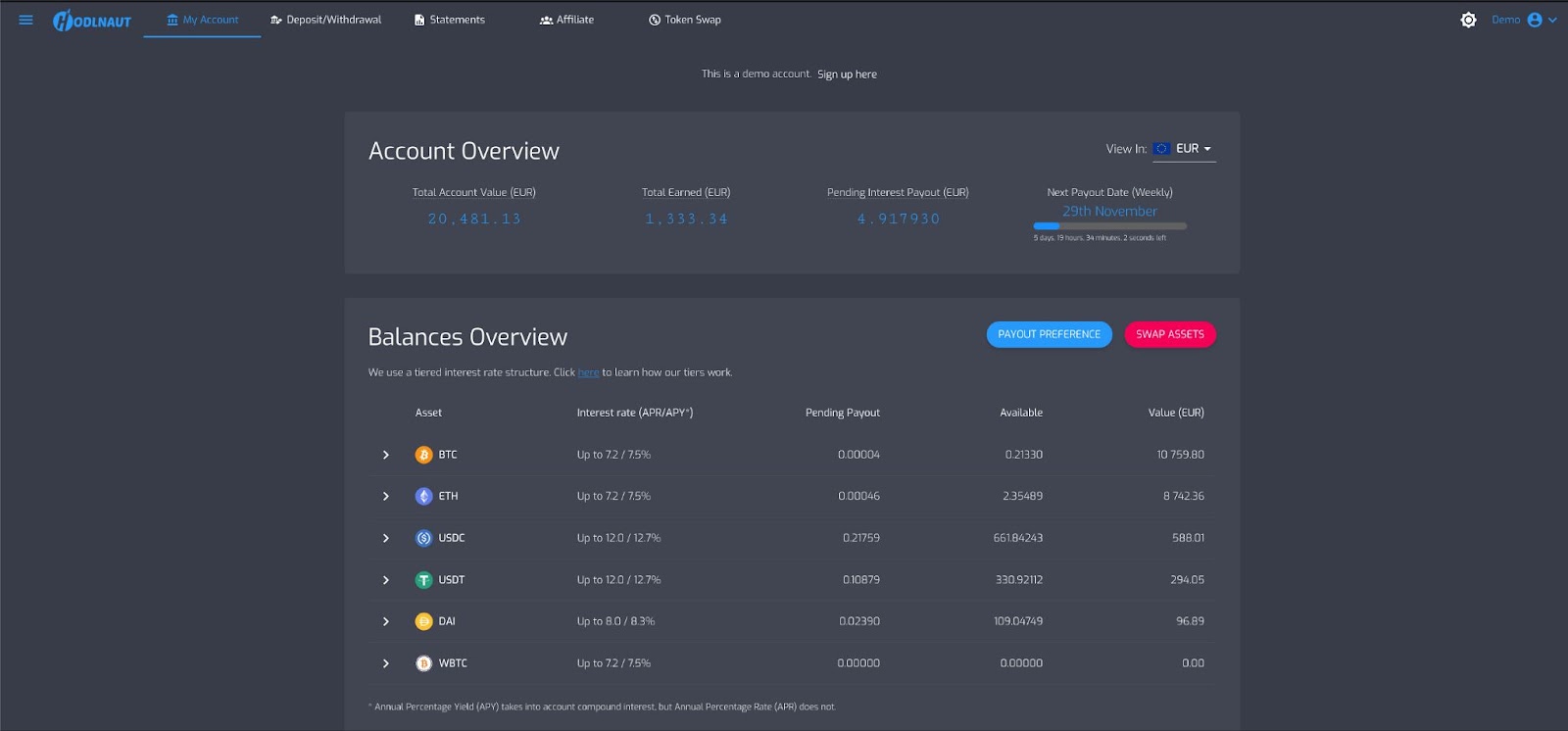
Task: Click the payout countdown time left text
Action: pos(1100,238)
